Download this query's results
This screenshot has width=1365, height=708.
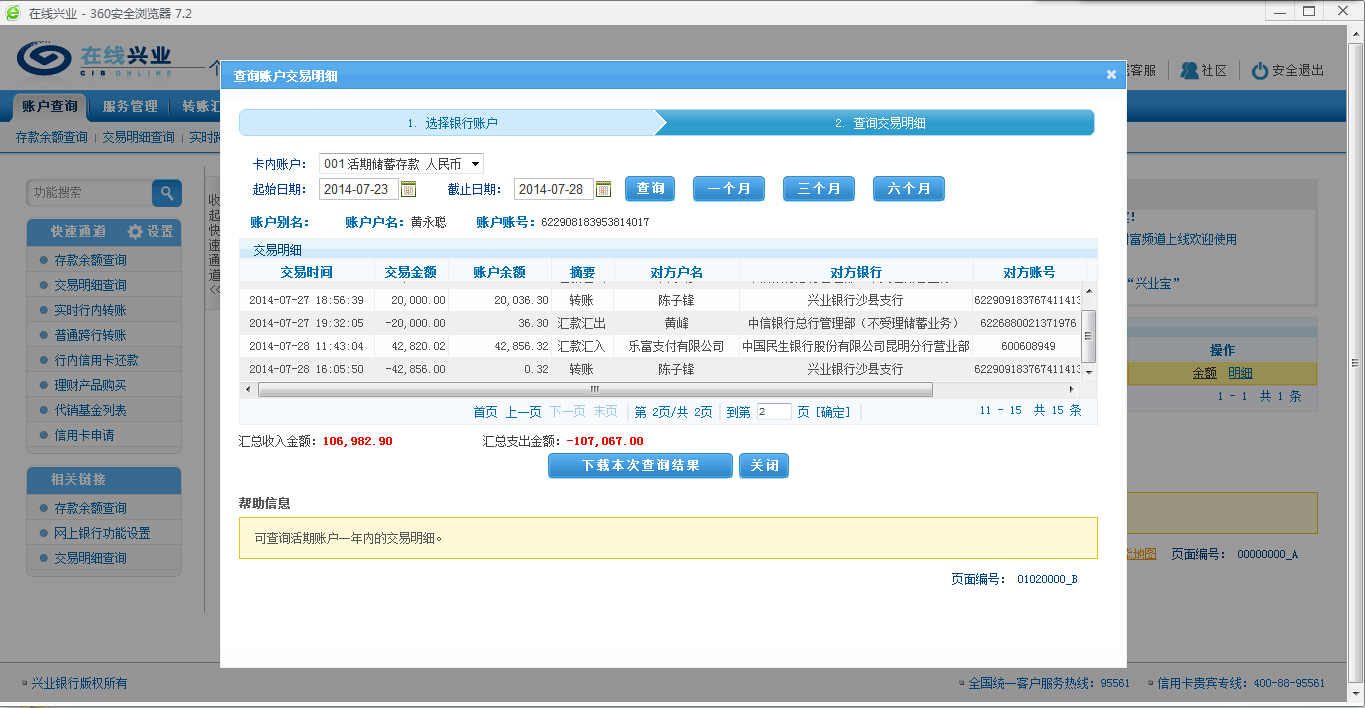(x=640, y=466)
